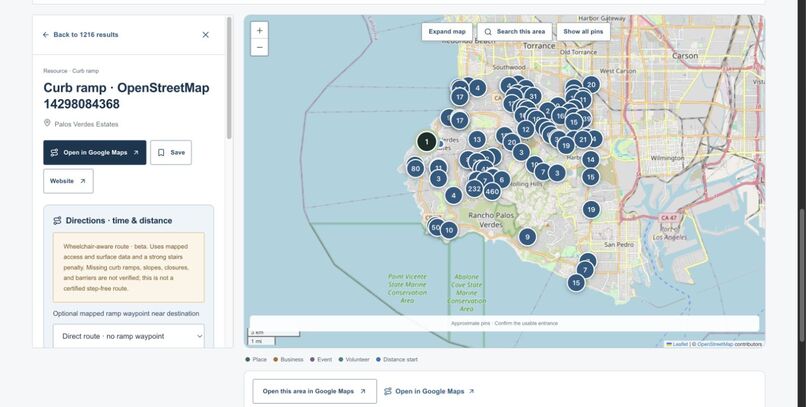Open the cluster marker labeled 21
The height and width of the screenshot is (407, 806).
582,139
